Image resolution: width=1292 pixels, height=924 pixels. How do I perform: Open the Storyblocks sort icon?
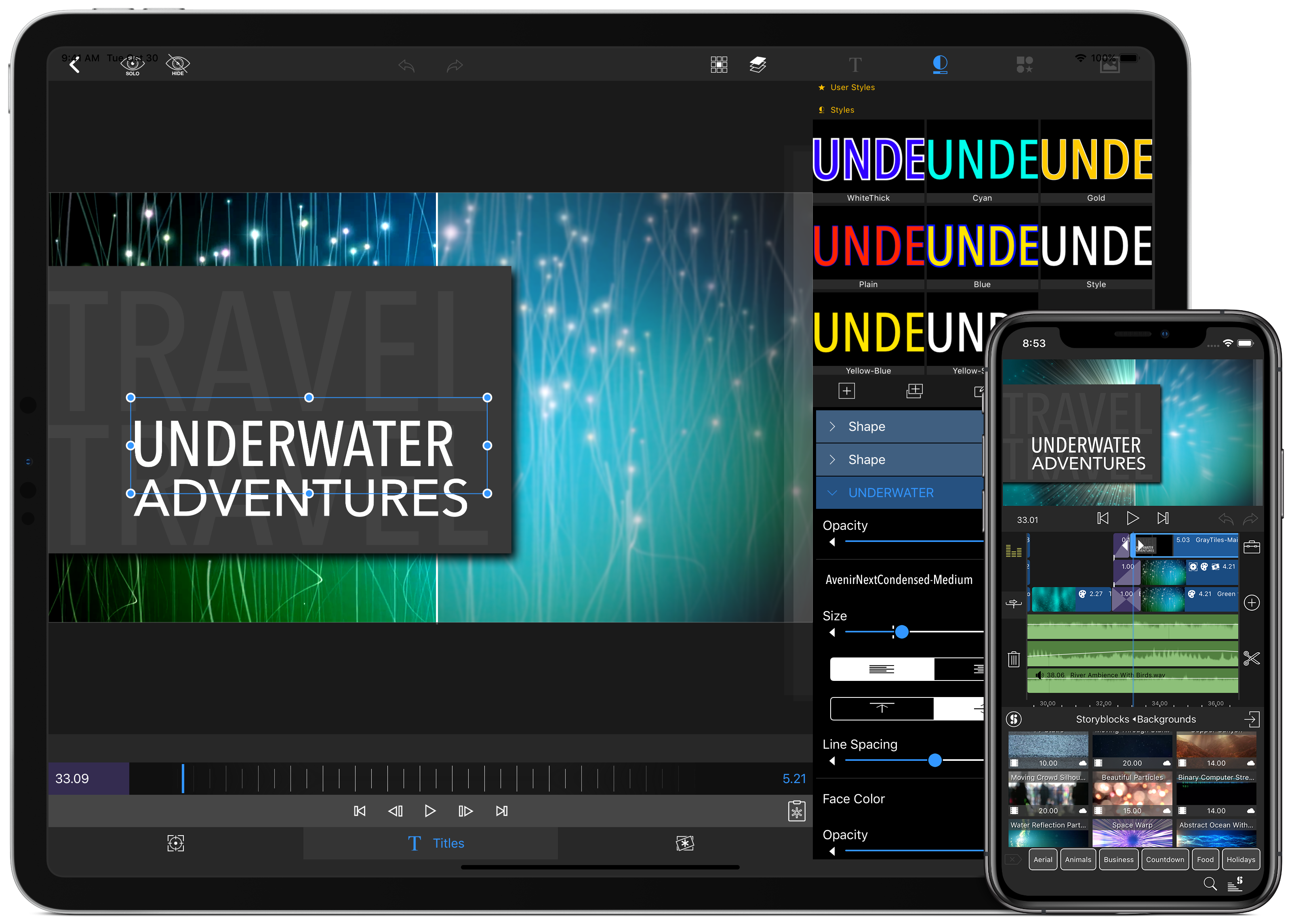pos(1235,884)
